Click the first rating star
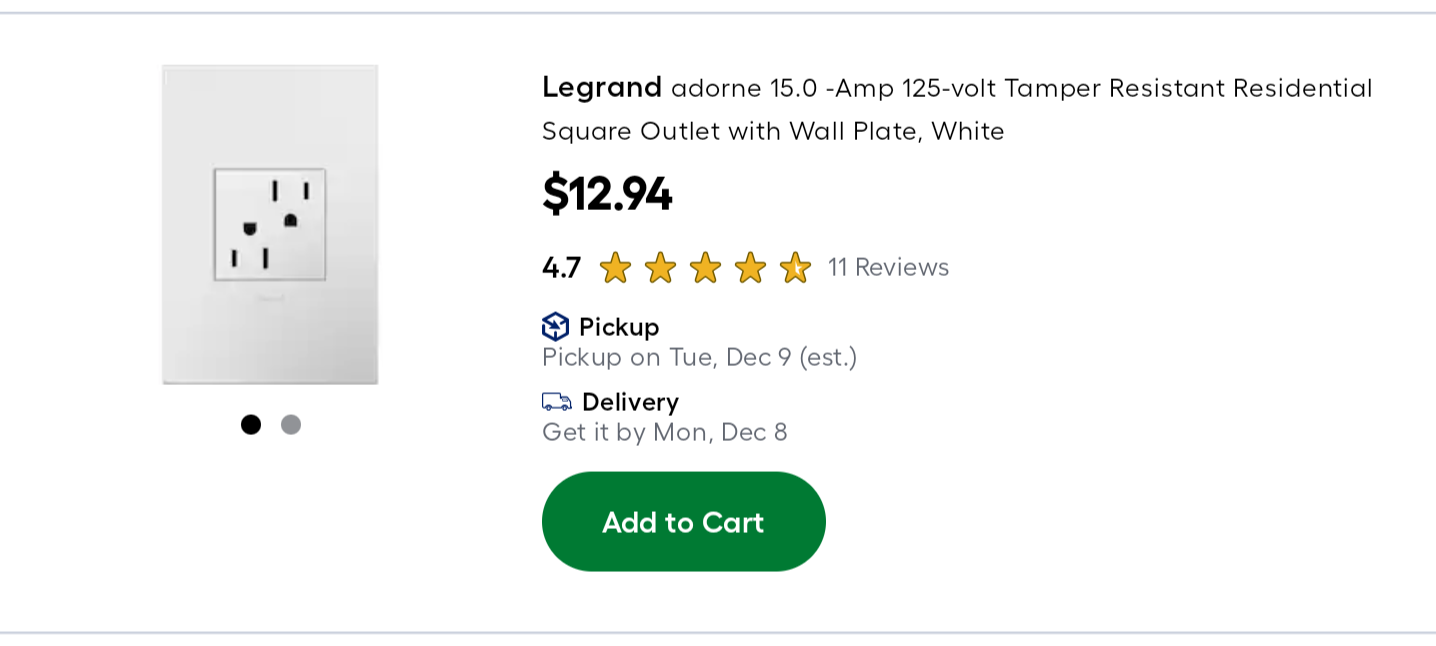Image resolution: width=1436 pixels, height=646 pixels. coord(615,268)
